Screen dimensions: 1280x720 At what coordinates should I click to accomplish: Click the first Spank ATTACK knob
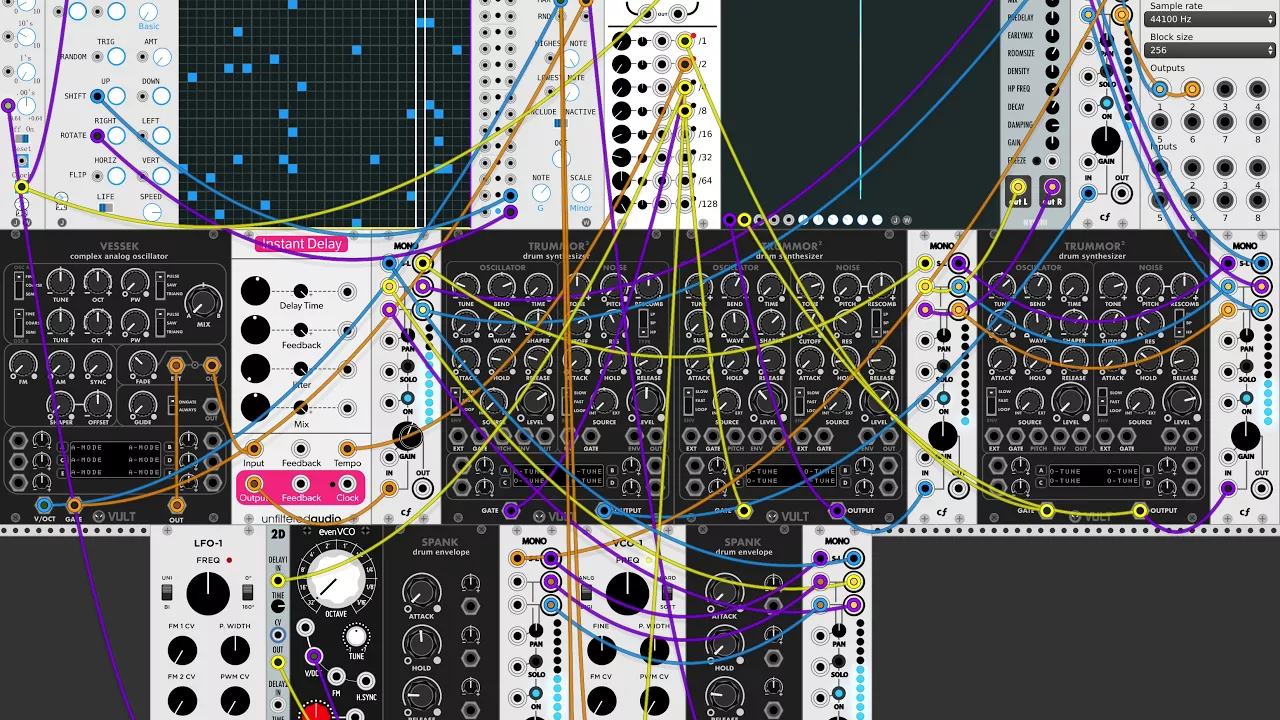[422, 594]
